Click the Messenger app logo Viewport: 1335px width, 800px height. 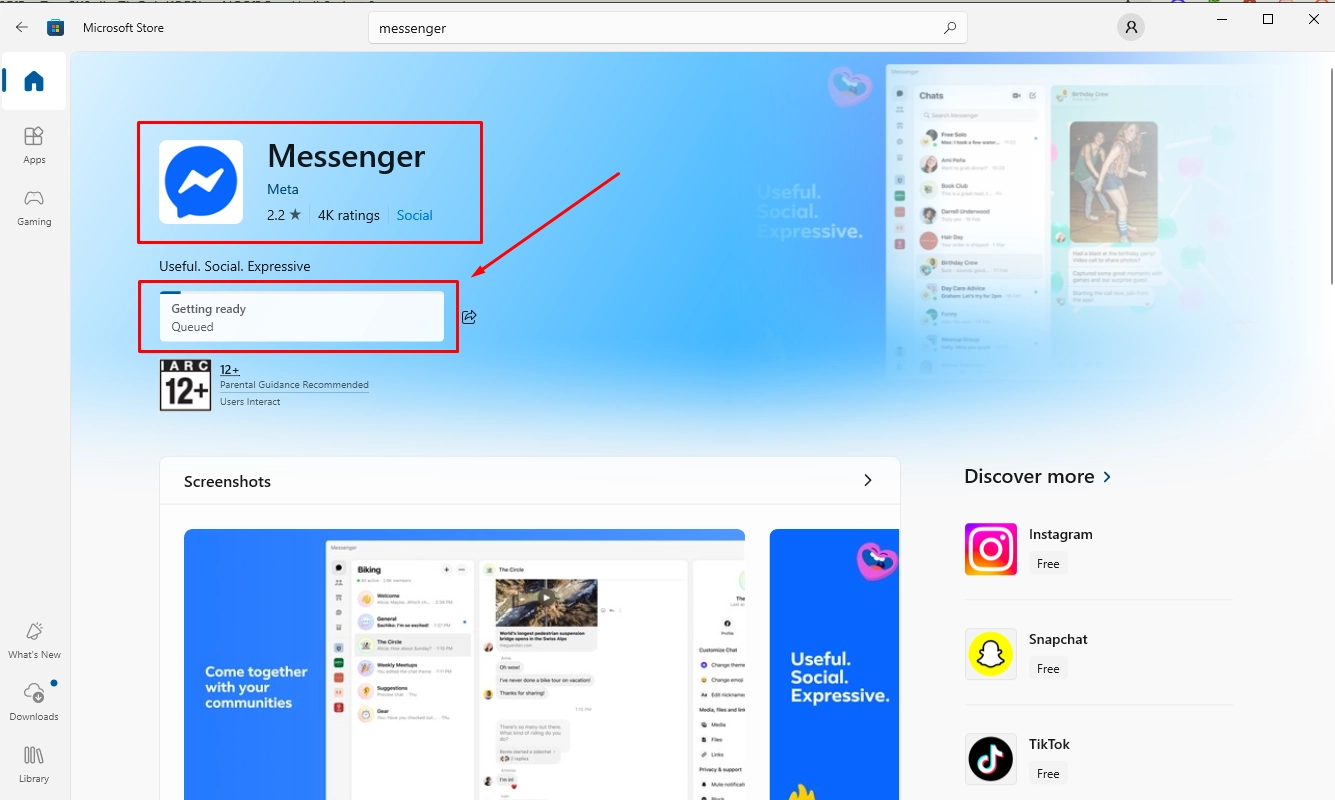[201, 182]
